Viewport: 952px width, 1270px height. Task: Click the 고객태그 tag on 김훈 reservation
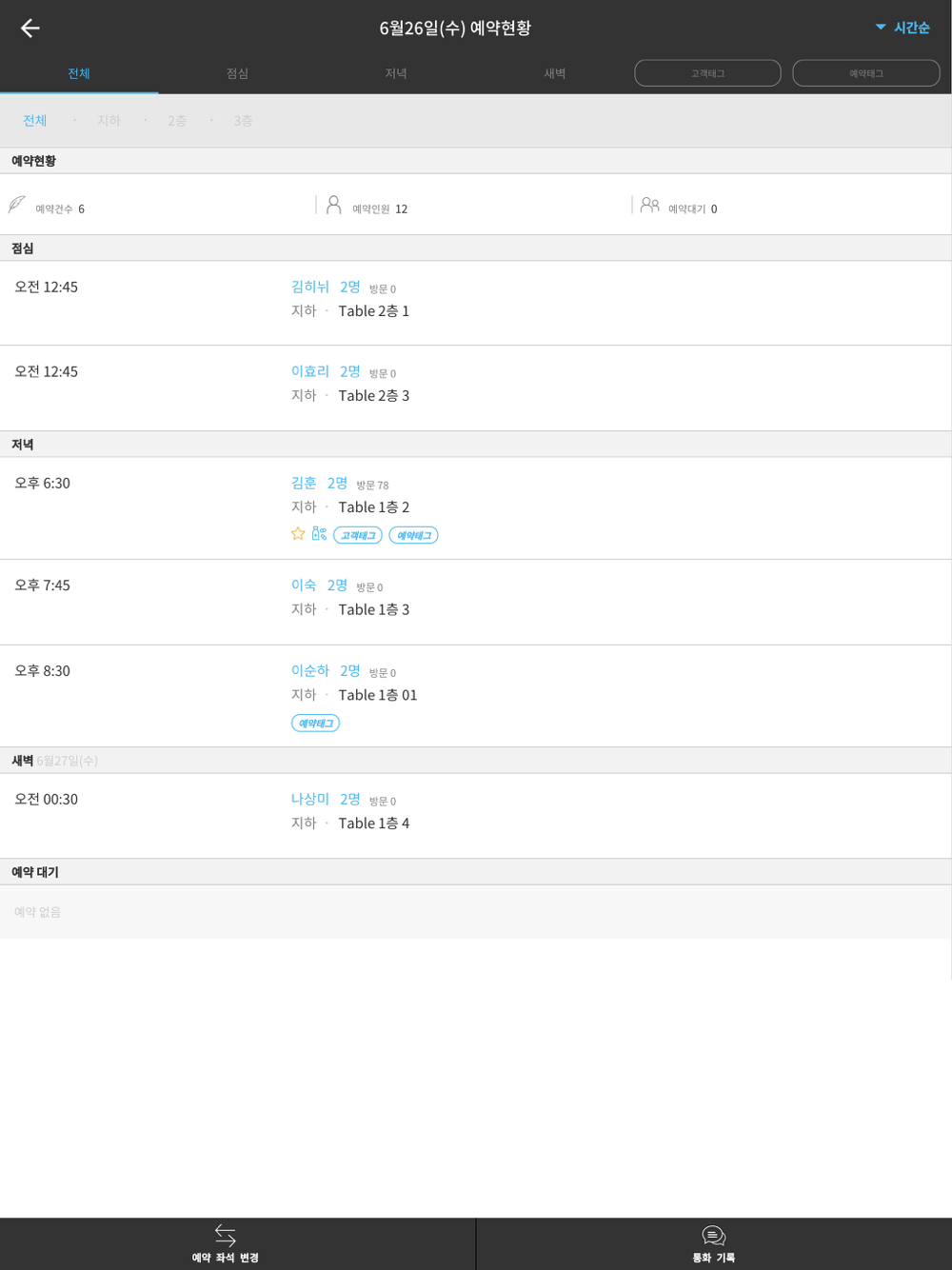[358, 535]
